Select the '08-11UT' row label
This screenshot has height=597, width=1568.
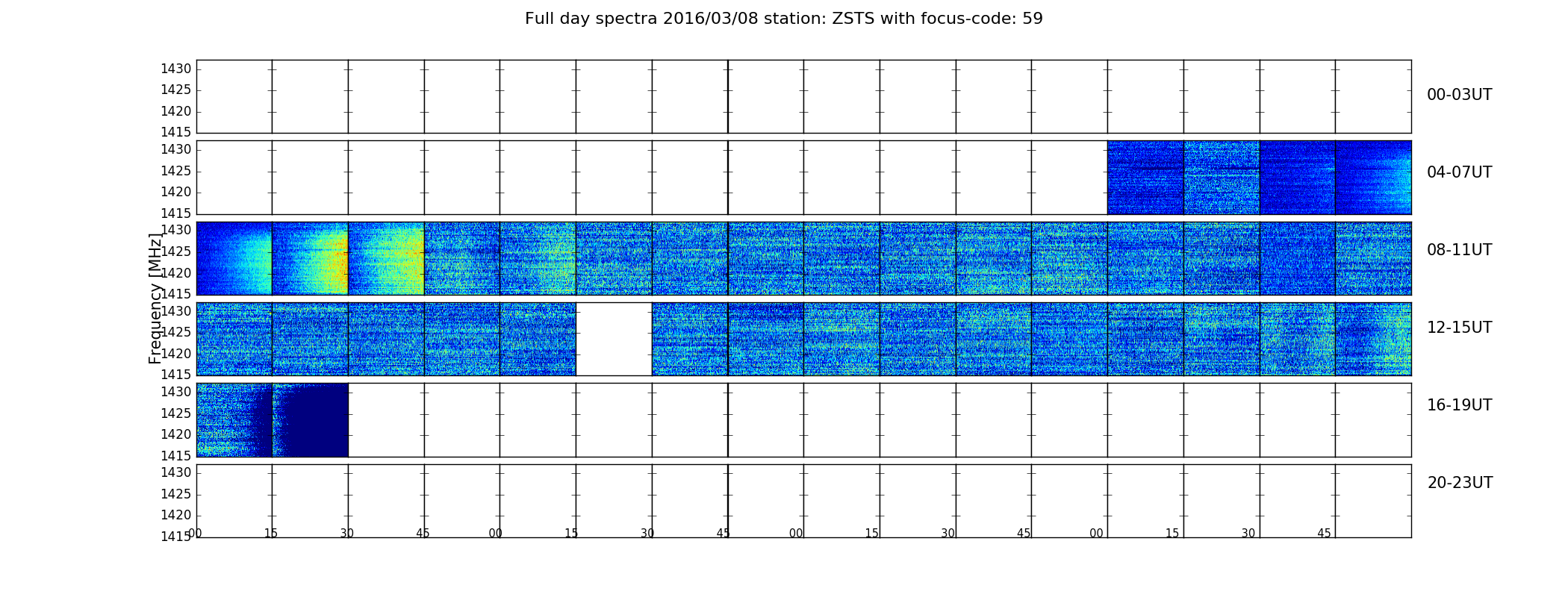pyautogui.click(x=1459, y=250)
